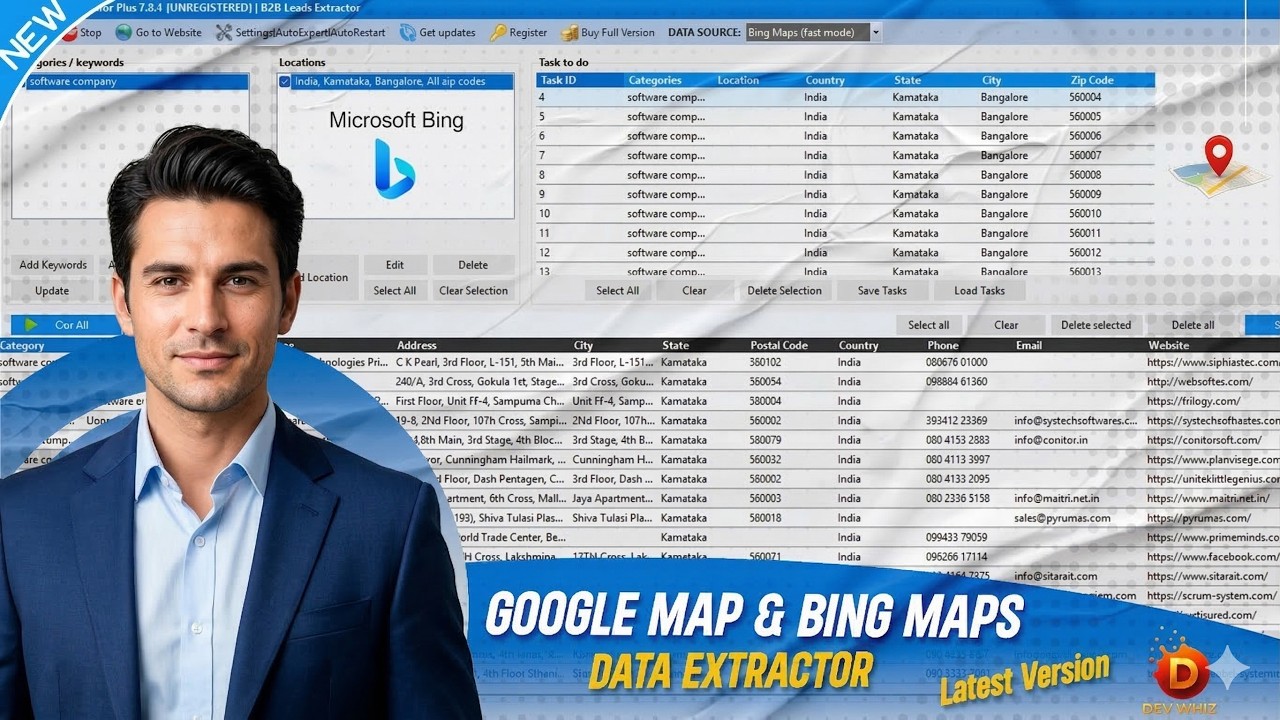Click the Email column header
Image resolution: width=1280 pixels, height=720 pixels.
[1029, 346]
